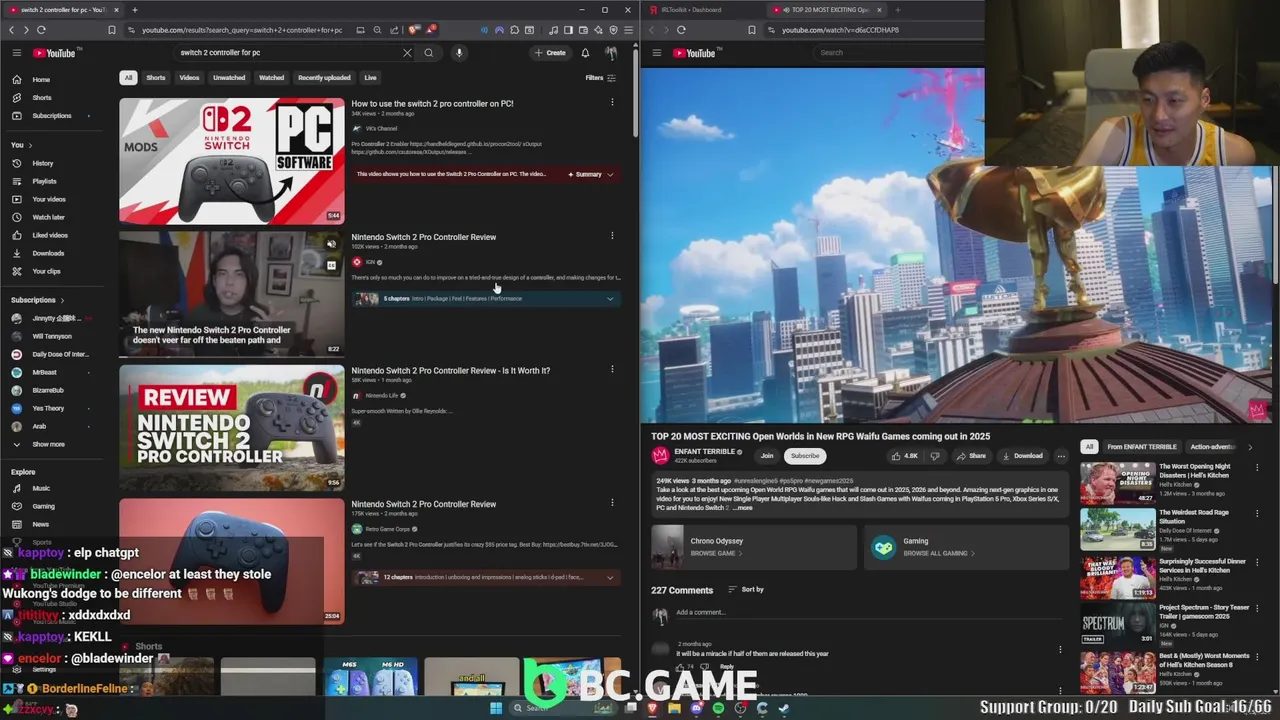1280x720 pixels.
Task: Open more options for 'How to use the switch 2 pro controller' result
Action: click(612, 102)
